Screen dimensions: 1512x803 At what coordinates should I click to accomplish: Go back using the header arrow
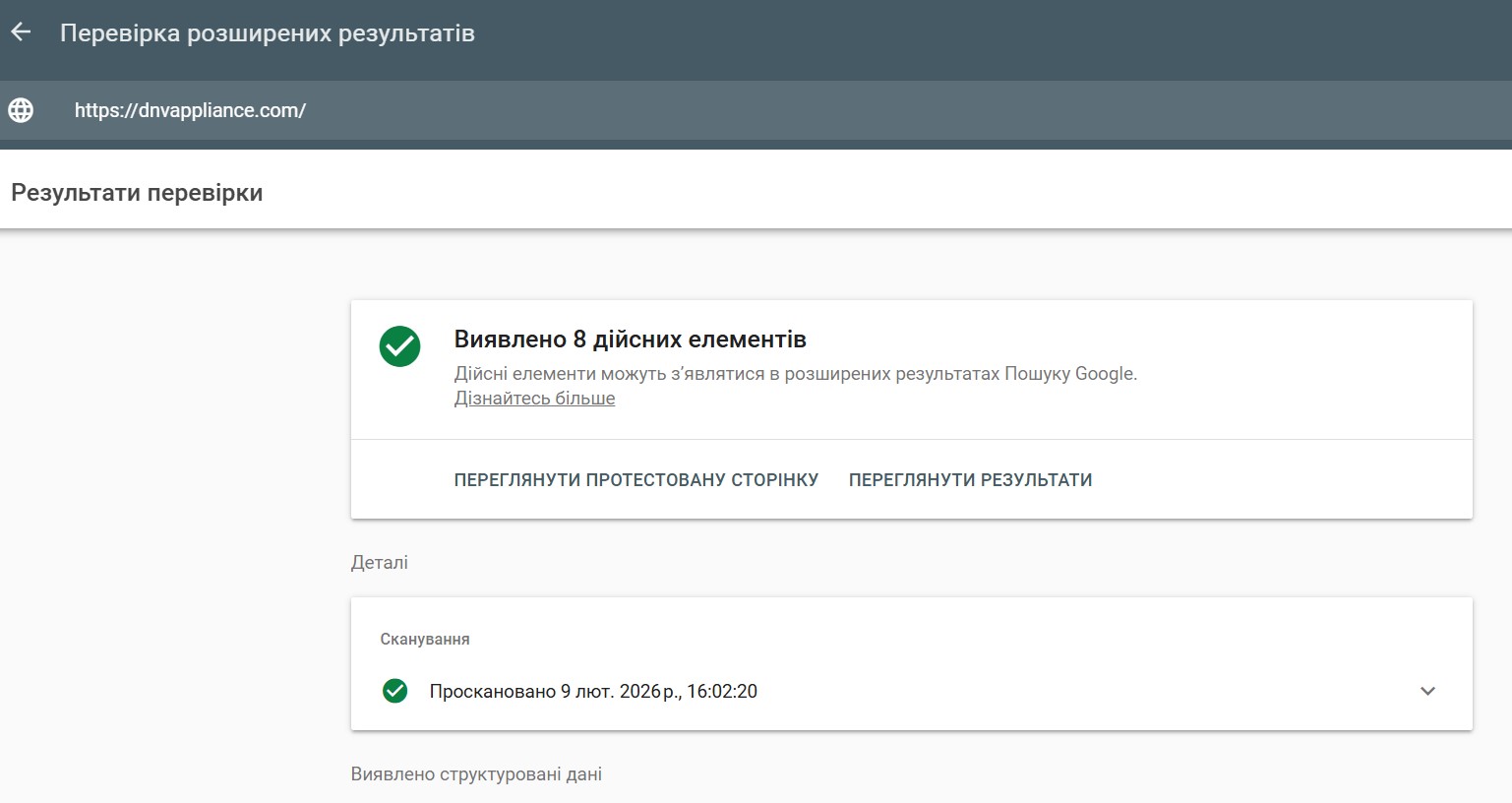pyautogui.click(x=21, y=32)
